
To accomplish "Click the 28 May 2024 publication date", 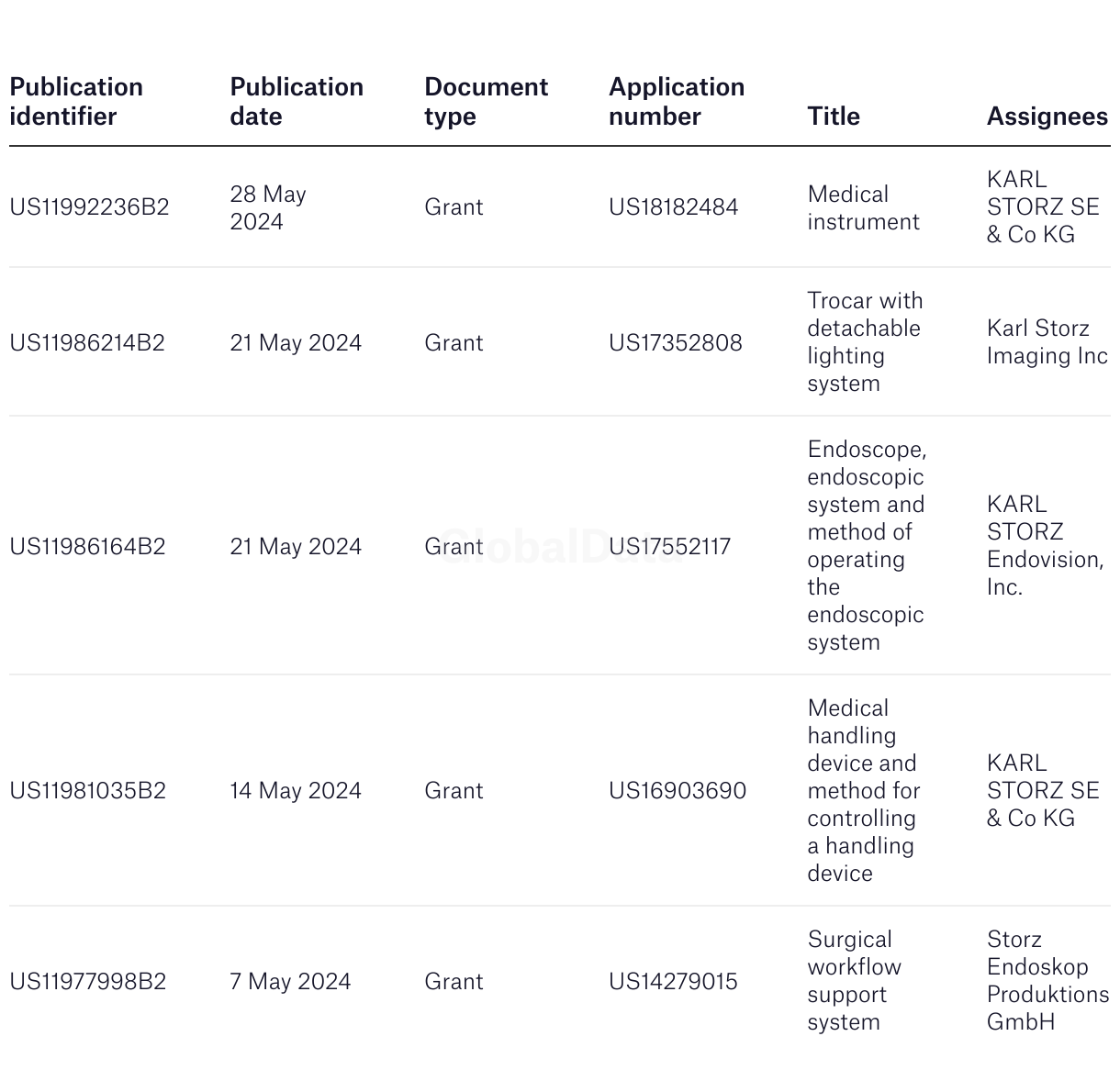I will pos(268,208).
